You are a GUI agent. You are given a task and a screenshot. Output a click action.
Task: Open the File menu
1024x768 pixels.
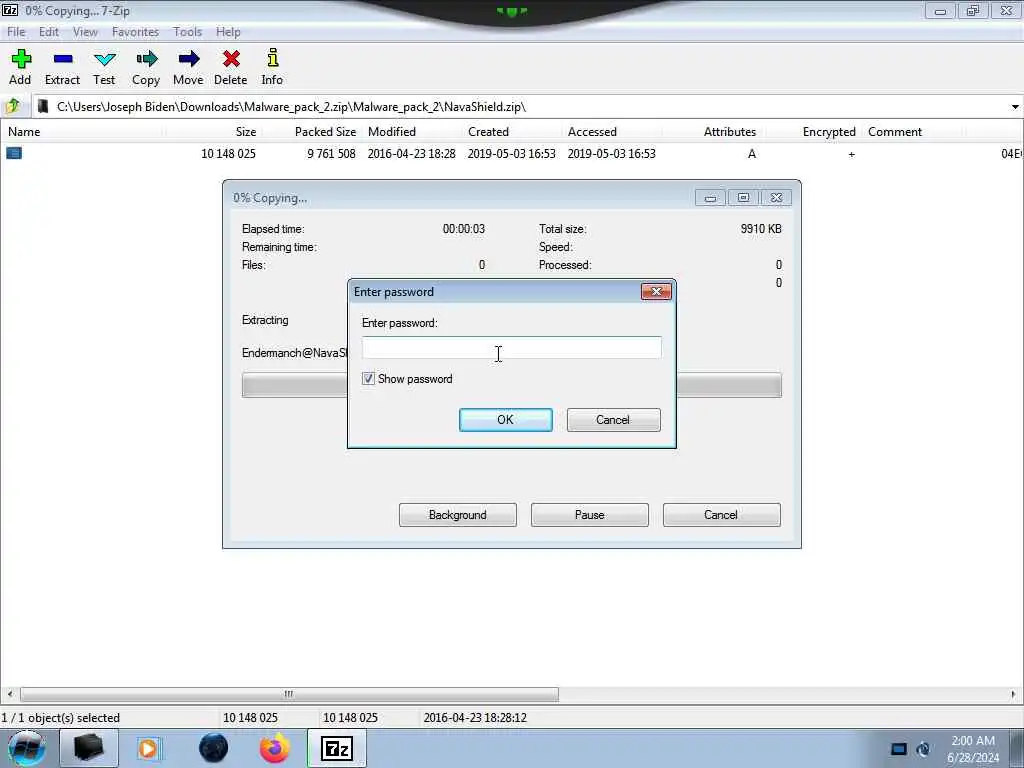pyautogui.click(x=16, y=31)
